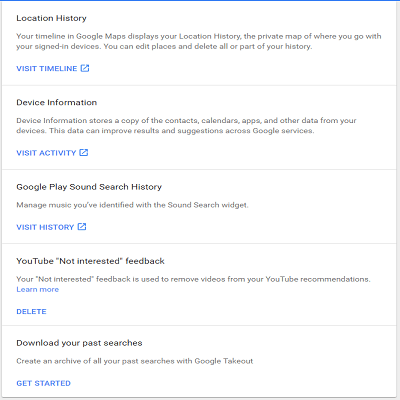Select the Google Play Sound Search History heading
The image size is (400, 400).
point(89,187)
